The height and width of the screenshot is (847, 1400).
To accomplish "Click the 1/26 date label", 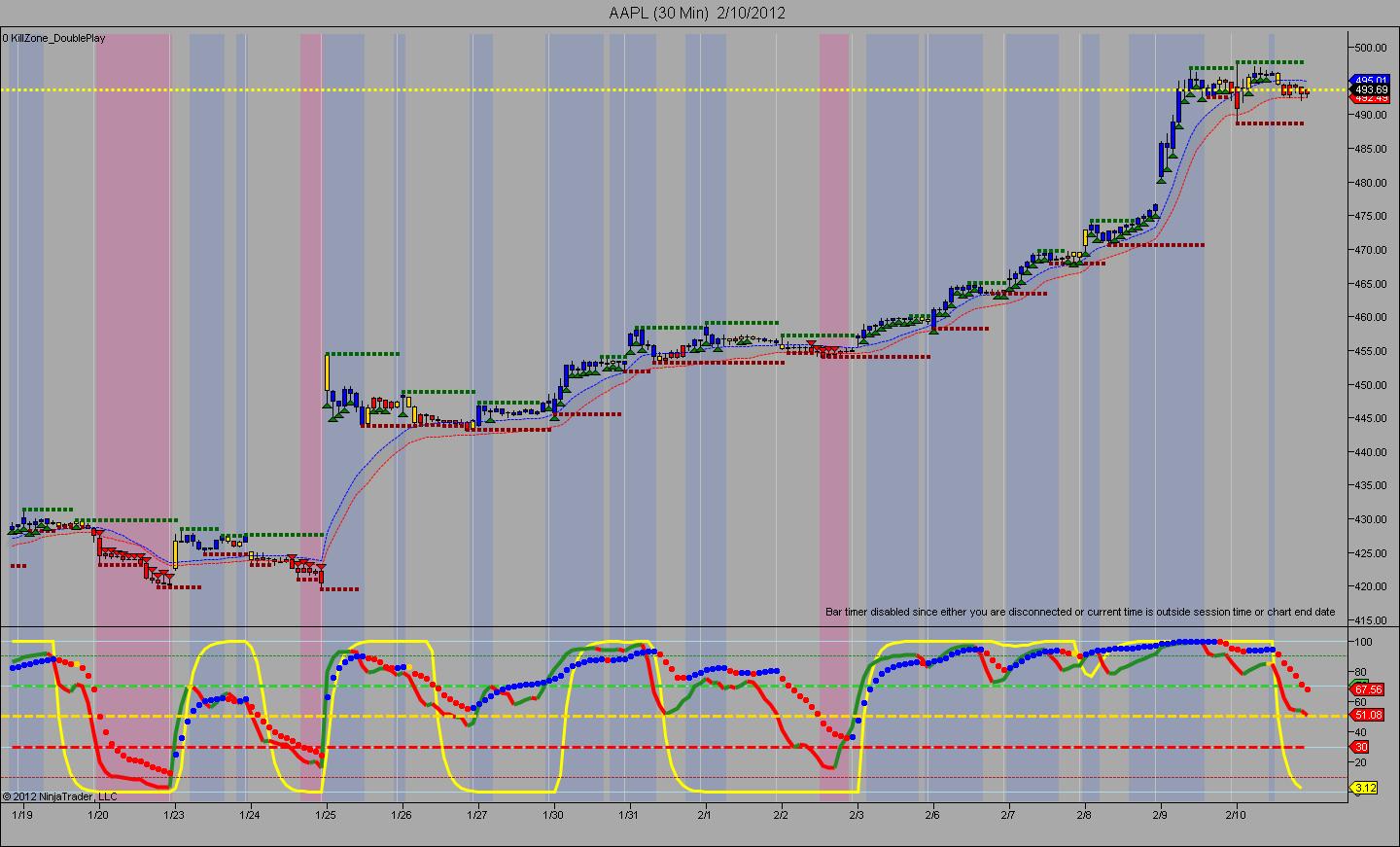I will point(401,814).
